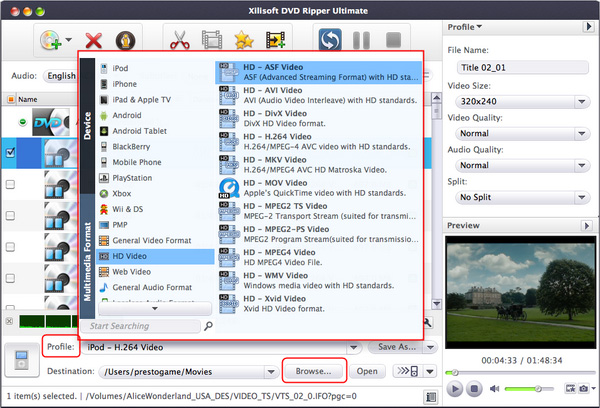Image resolution: width=600 pixels, height=408 pixels.
Task: Click the preview fullscreen toggle icon
Action: 570,388
